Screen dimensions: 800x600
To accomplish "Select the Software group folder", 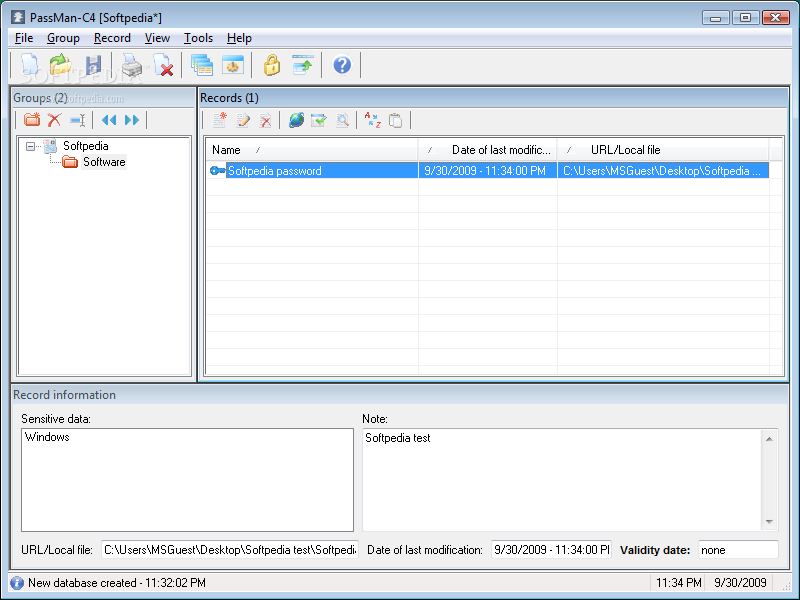I will pyautogui.click(x=104, y=162).
